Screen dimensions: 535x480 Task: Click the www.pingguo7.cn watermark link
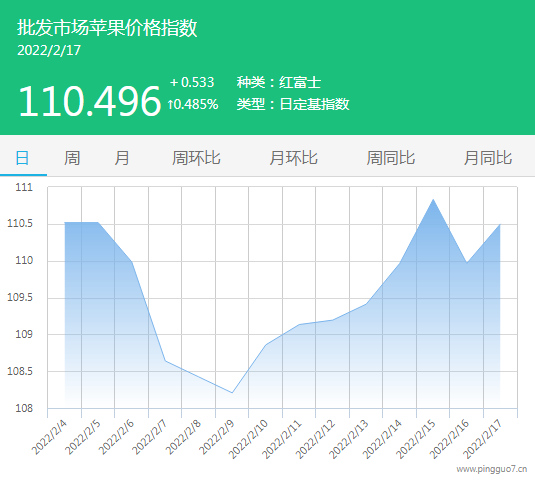(492, 469)
